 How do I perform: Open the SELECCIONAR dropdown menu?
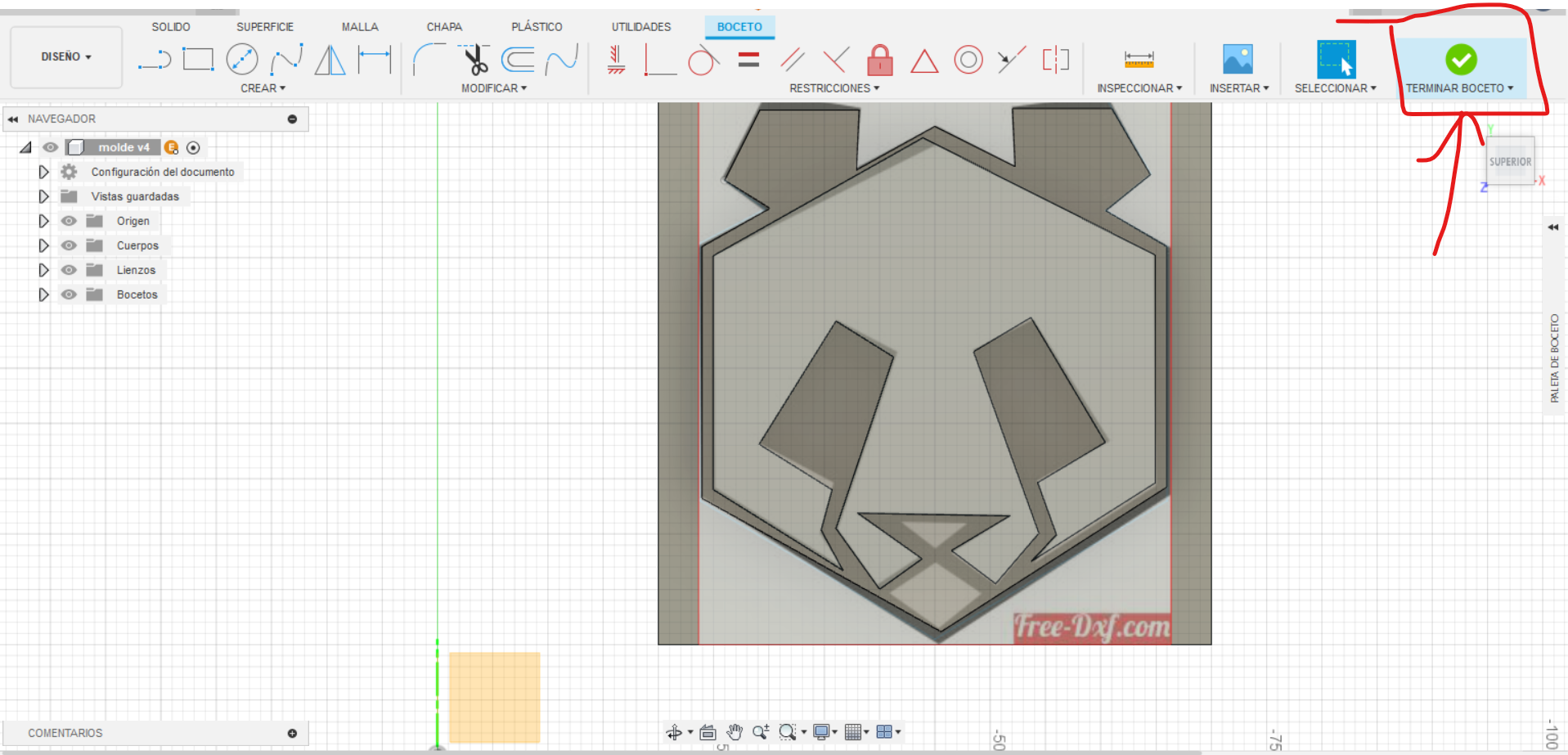1335,88
